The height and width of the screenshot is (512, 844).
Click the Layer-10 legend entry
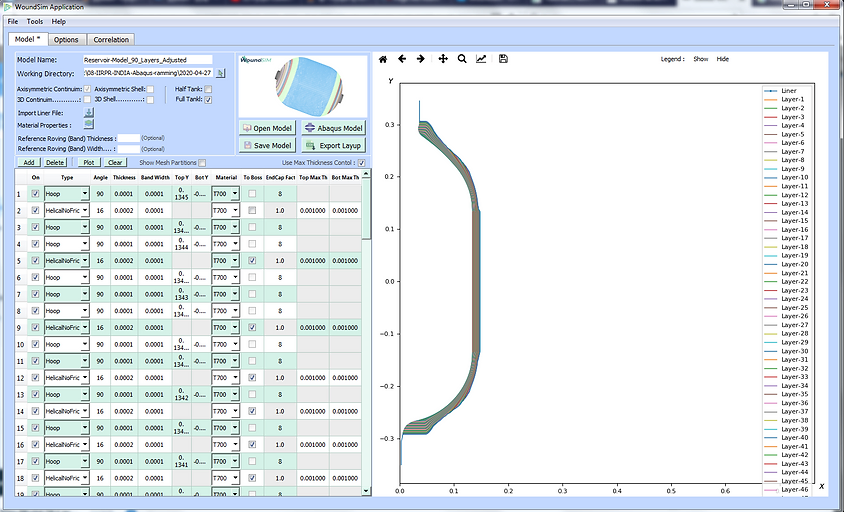786,177
